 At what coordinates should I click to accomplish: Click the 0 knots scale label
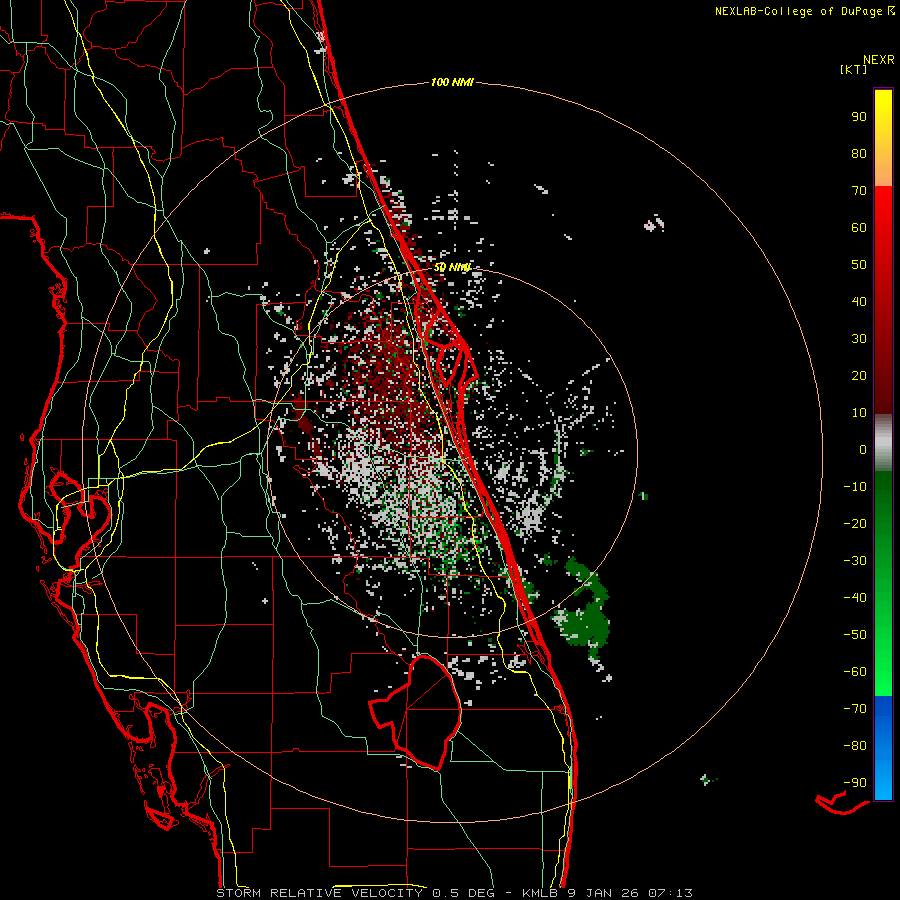click(863, 450)
